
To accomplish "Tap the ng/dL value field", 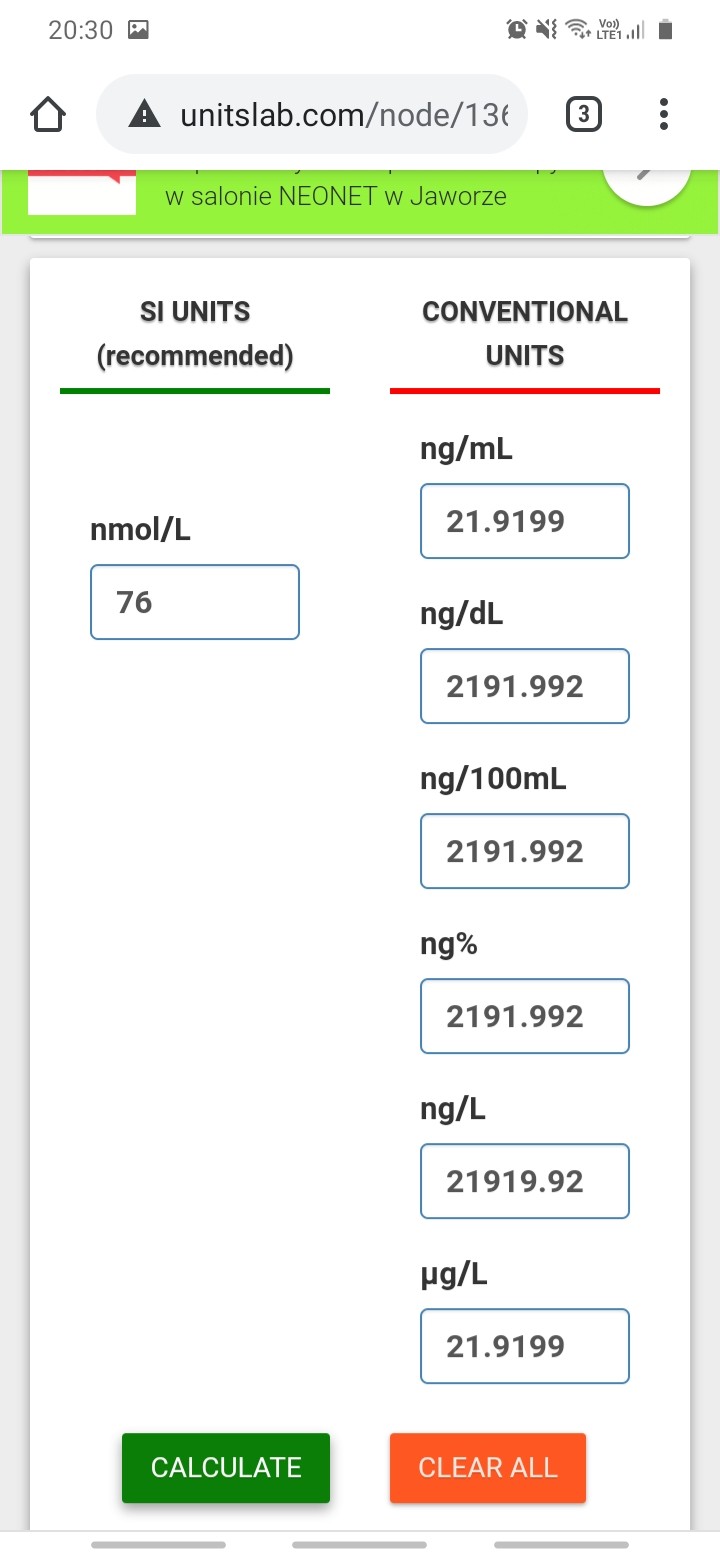I will tap(525, 686).
